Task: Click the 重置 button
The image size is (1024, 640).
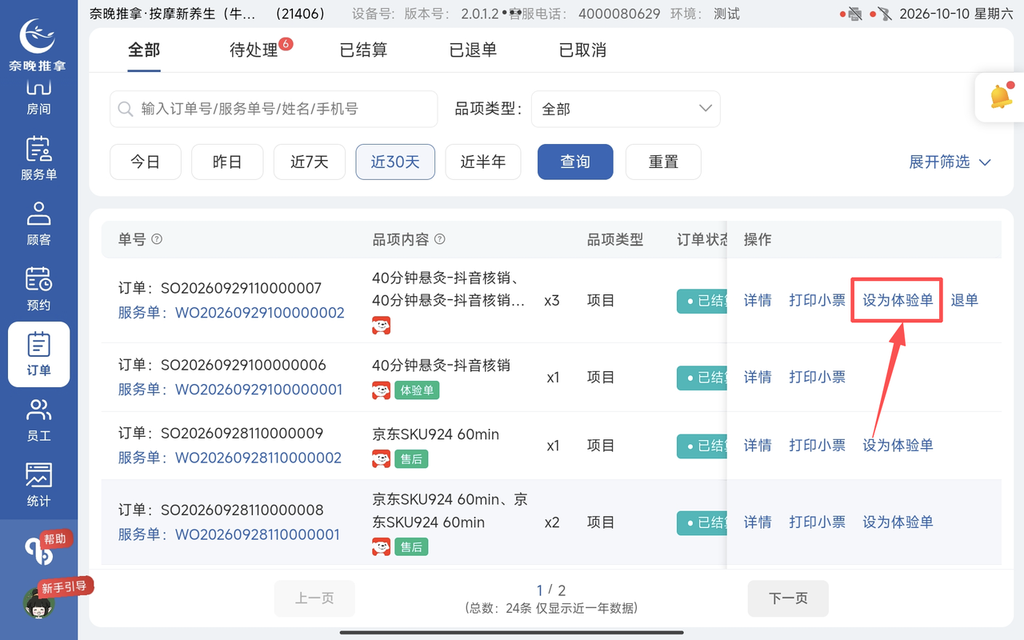Action: click(x=663, y=162)
